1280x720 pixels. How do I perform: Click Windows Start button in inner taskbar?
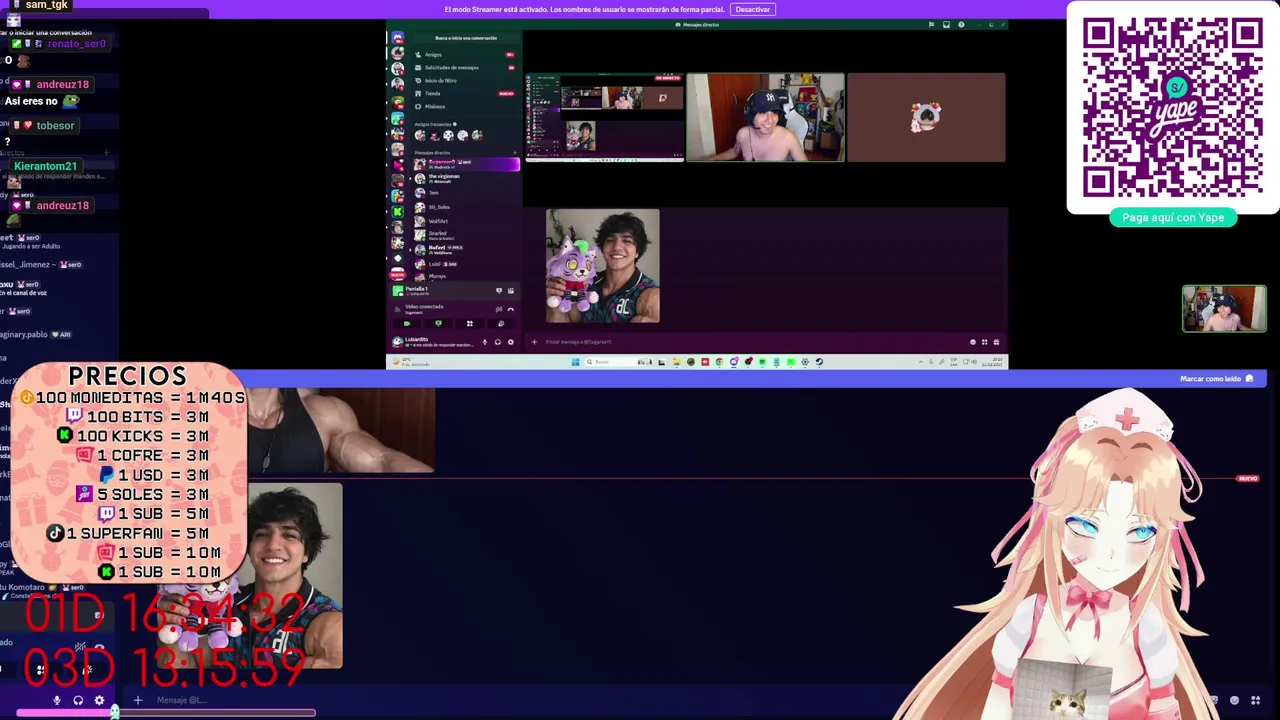[576, 362]
